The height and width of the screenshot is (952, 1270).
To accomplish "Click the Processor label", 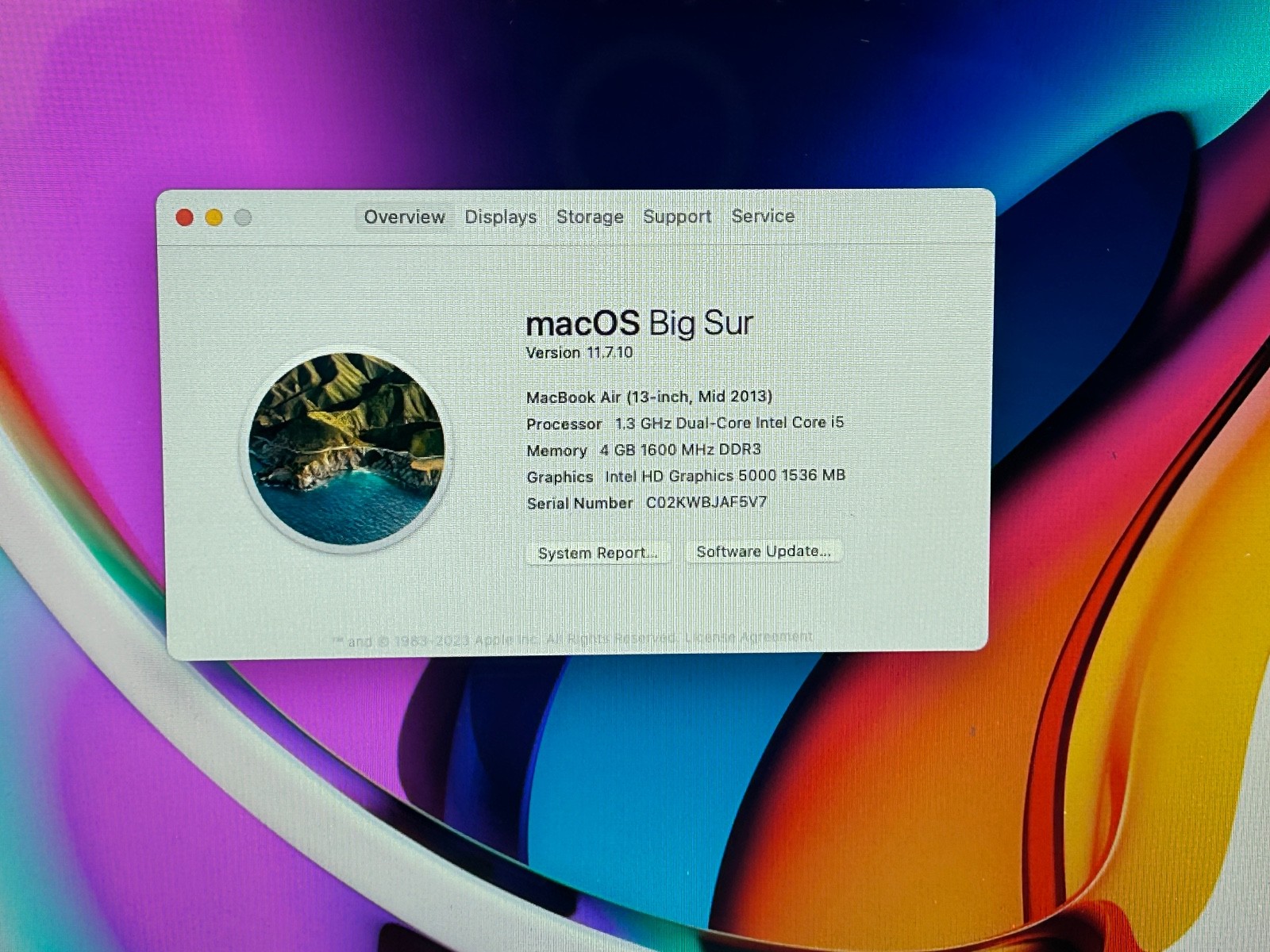I will pyautogui.click(x=564, y=424).
